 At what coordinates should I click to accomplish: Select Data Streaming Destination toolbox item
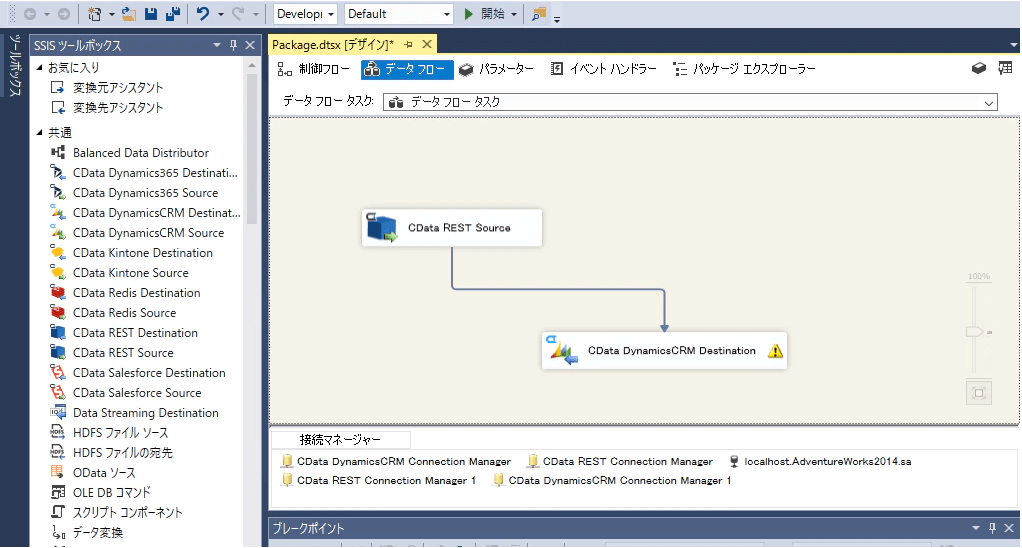pos(145,413)
